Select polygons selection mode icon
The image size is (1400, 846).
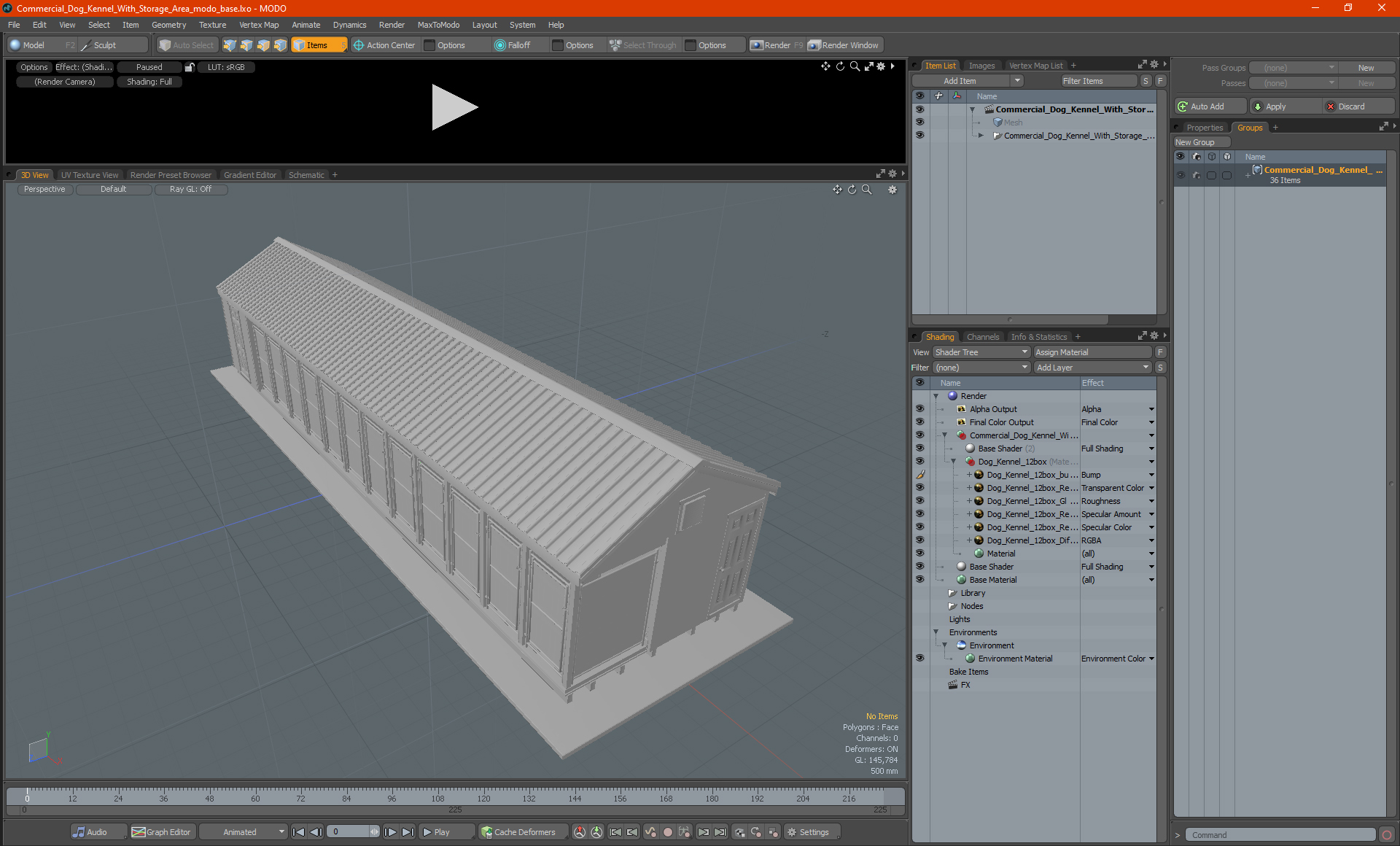pyautogui.click(x=263, y=45)
